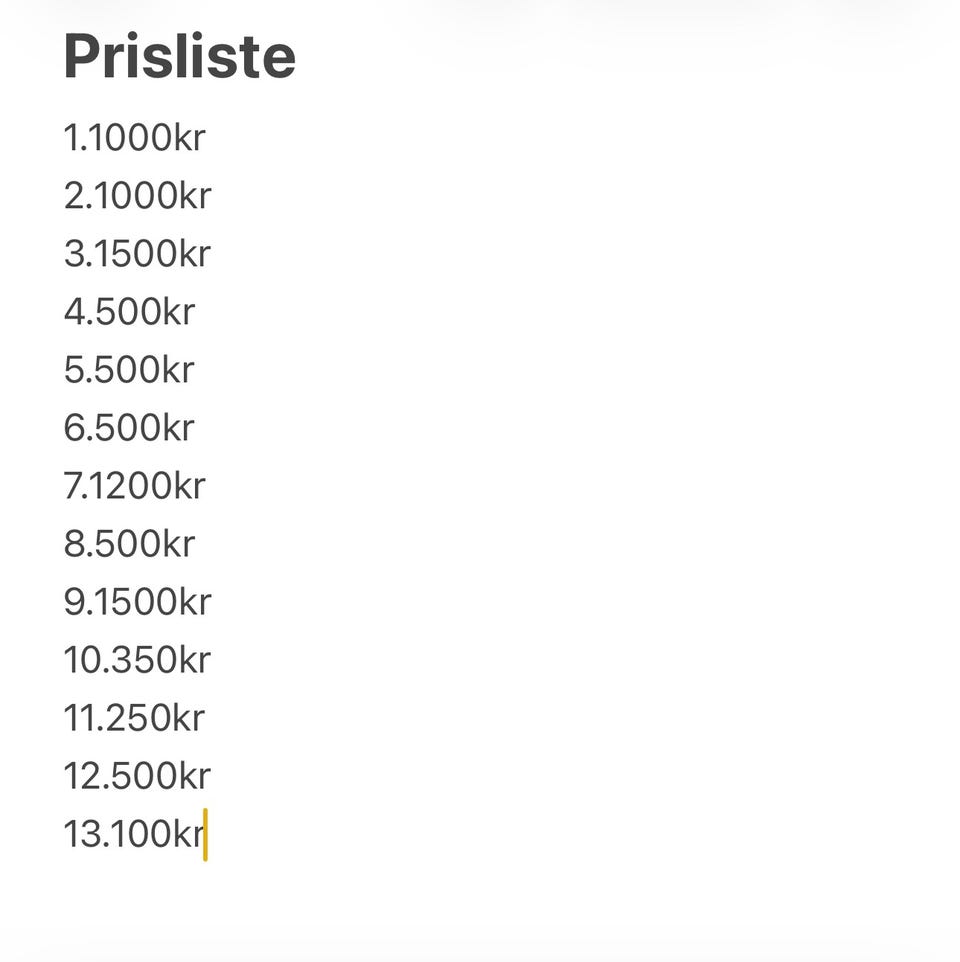Tap the 5.500kr line

coord(129,369)
